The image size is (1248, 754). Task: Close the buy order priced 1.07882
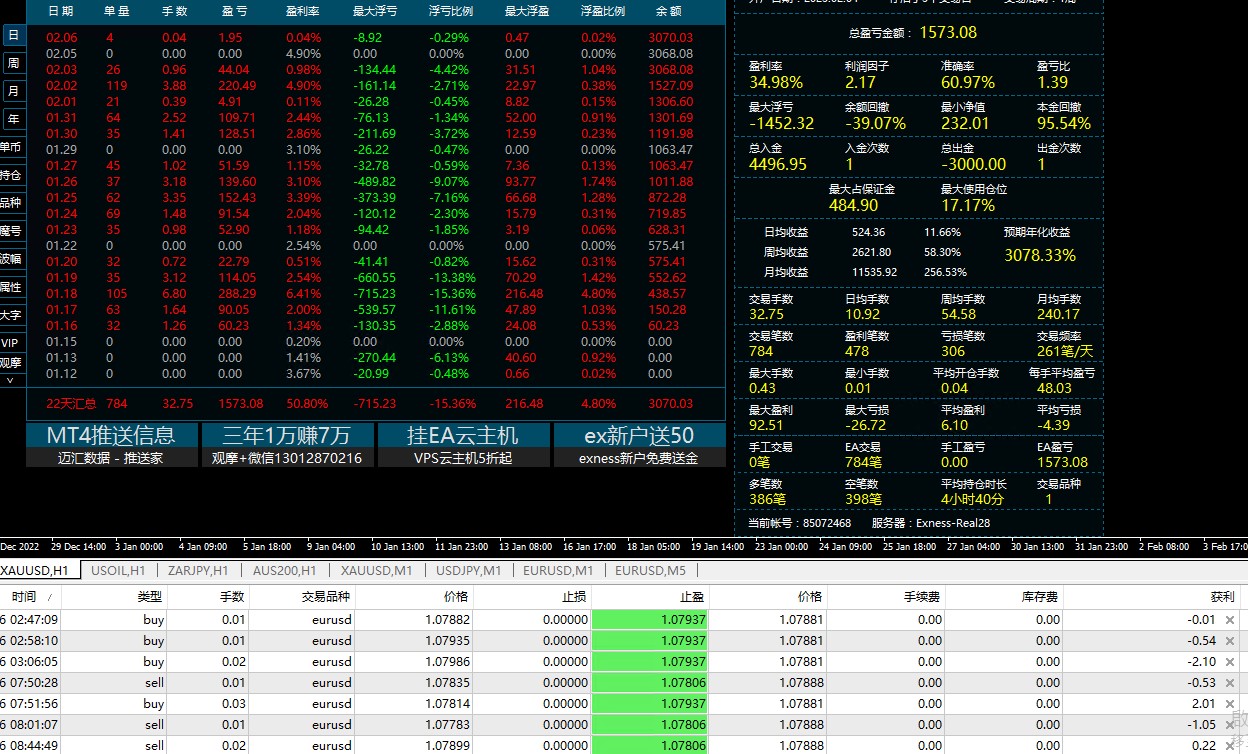[x=1230, y=620]
